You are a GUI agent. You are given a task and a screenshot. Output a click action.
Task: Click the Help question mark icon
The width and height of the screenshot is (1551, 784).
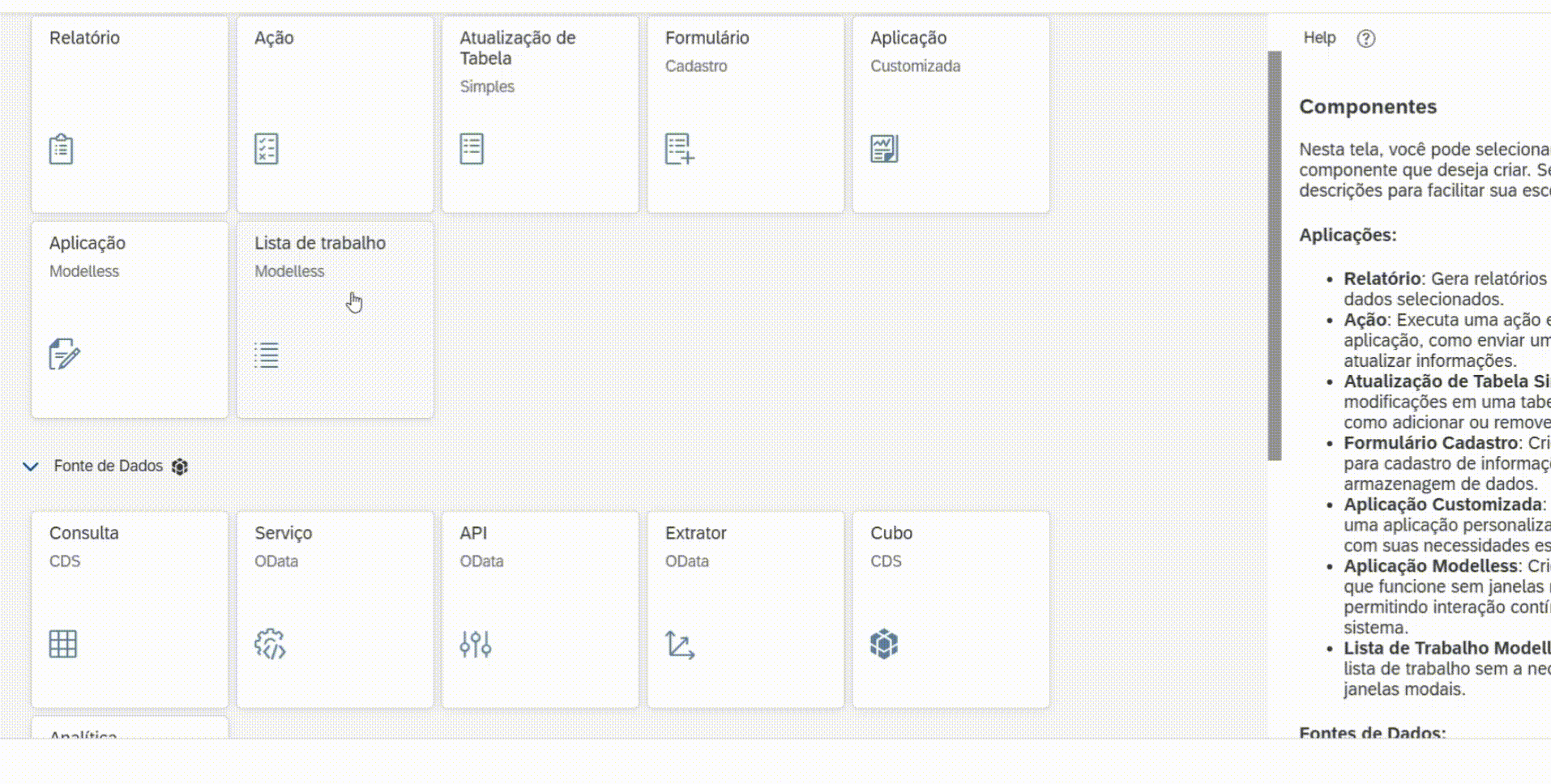coord(1366,39)
